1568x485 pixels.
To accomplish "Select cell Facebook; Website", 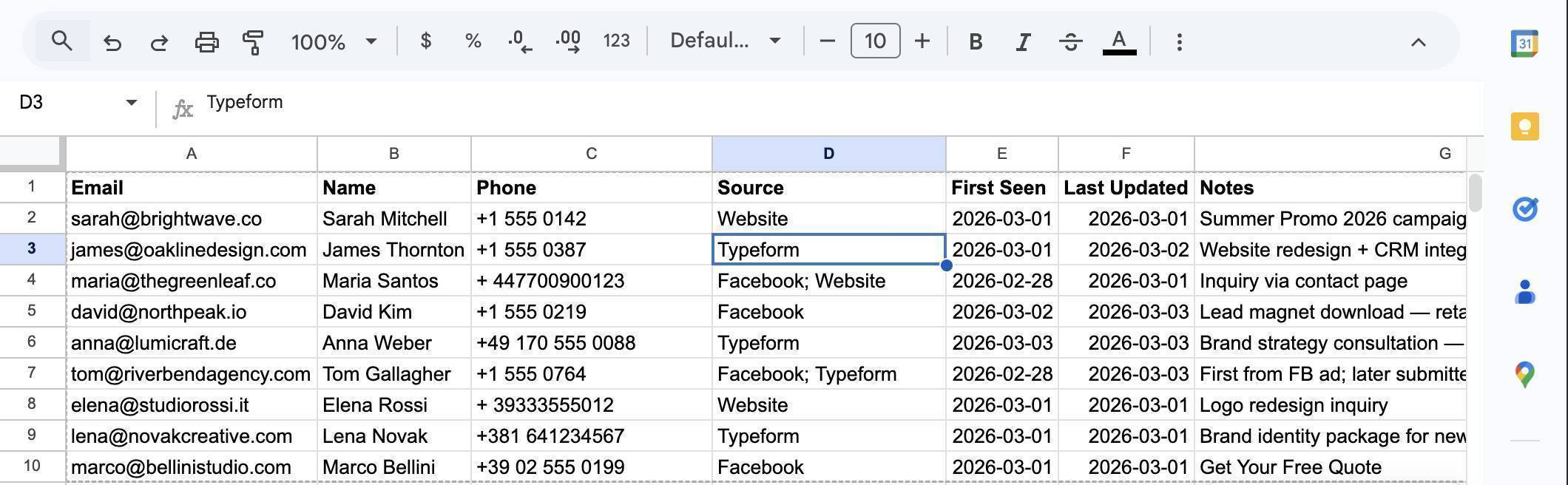I will click(829, 281).
